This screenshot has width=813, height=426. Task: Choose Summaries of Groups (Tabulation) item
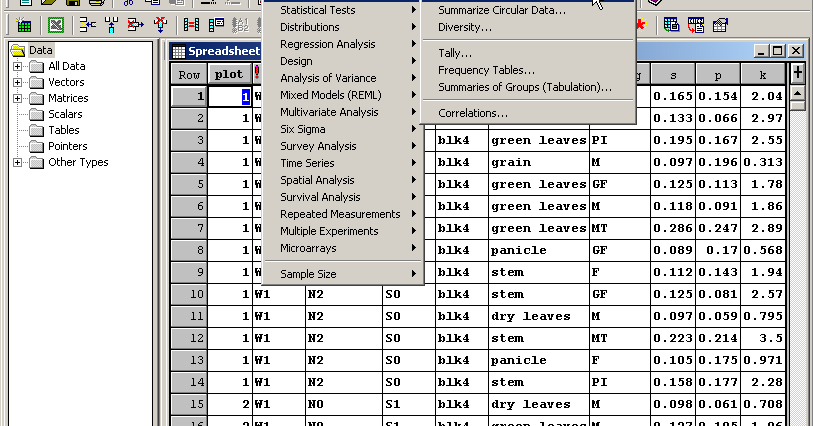(528, 87)
